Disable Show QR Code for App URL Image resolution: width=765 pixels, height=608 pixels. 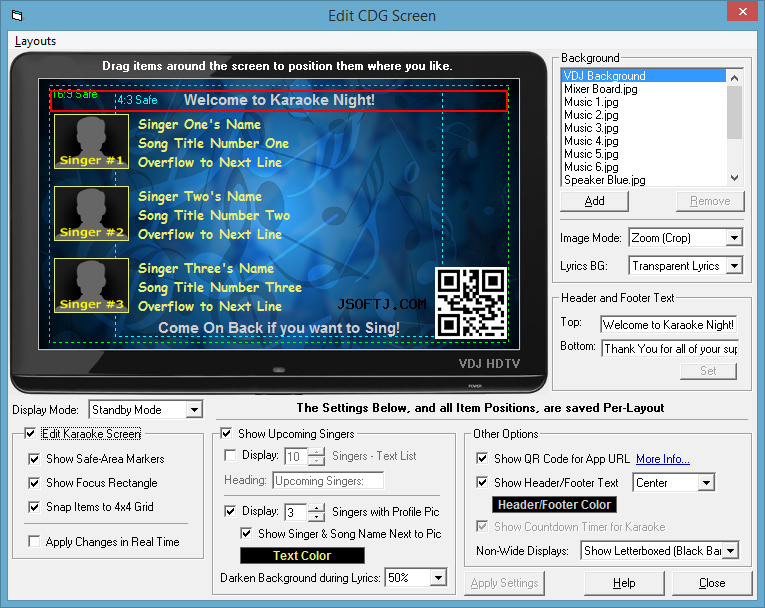pyautogui.click(x=482, y=458)
